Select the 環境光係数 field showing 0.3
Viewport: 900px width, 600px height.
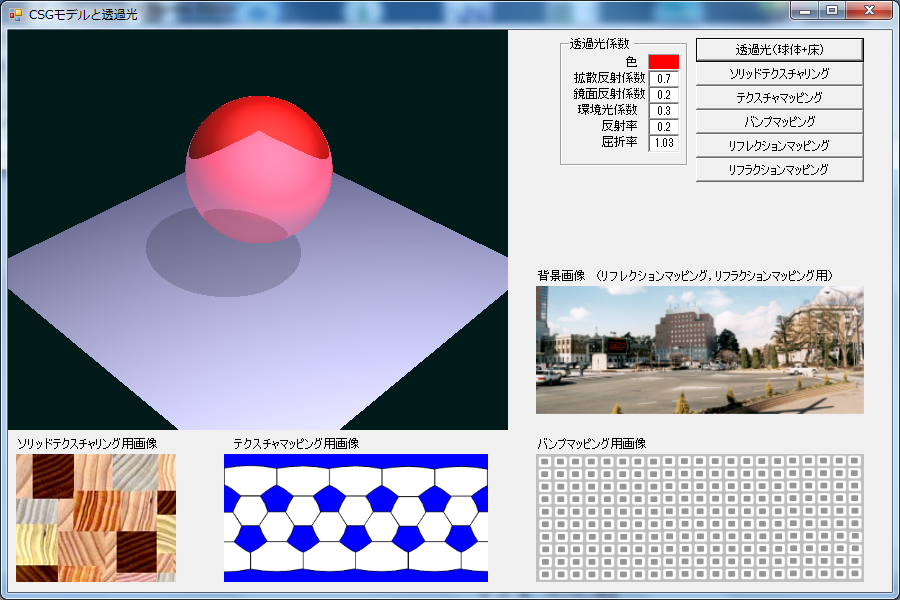click(x=664, y=111)
